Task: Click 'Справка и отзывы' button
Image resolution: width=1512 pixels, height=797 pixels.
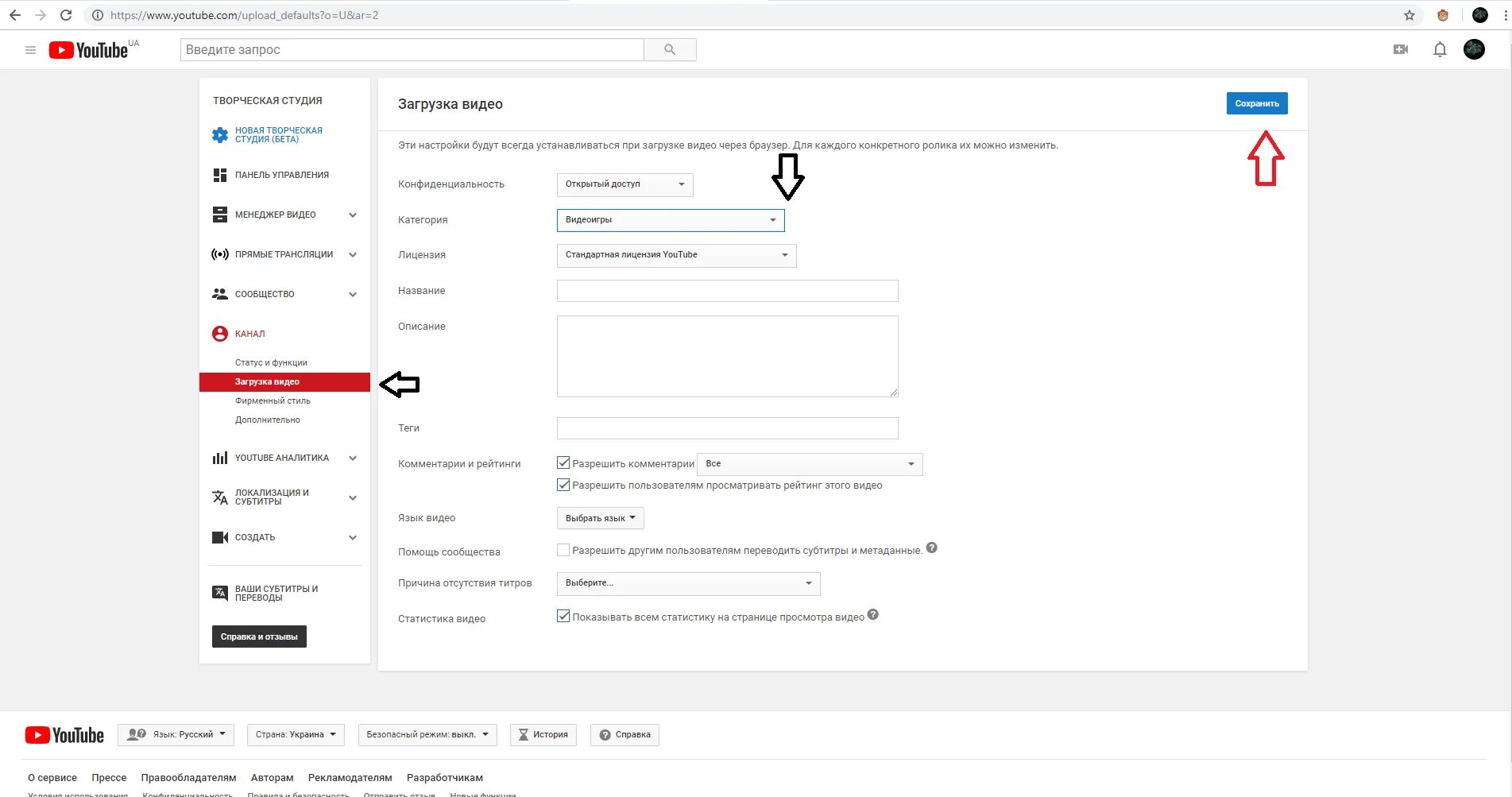Action: coord(259,636)
